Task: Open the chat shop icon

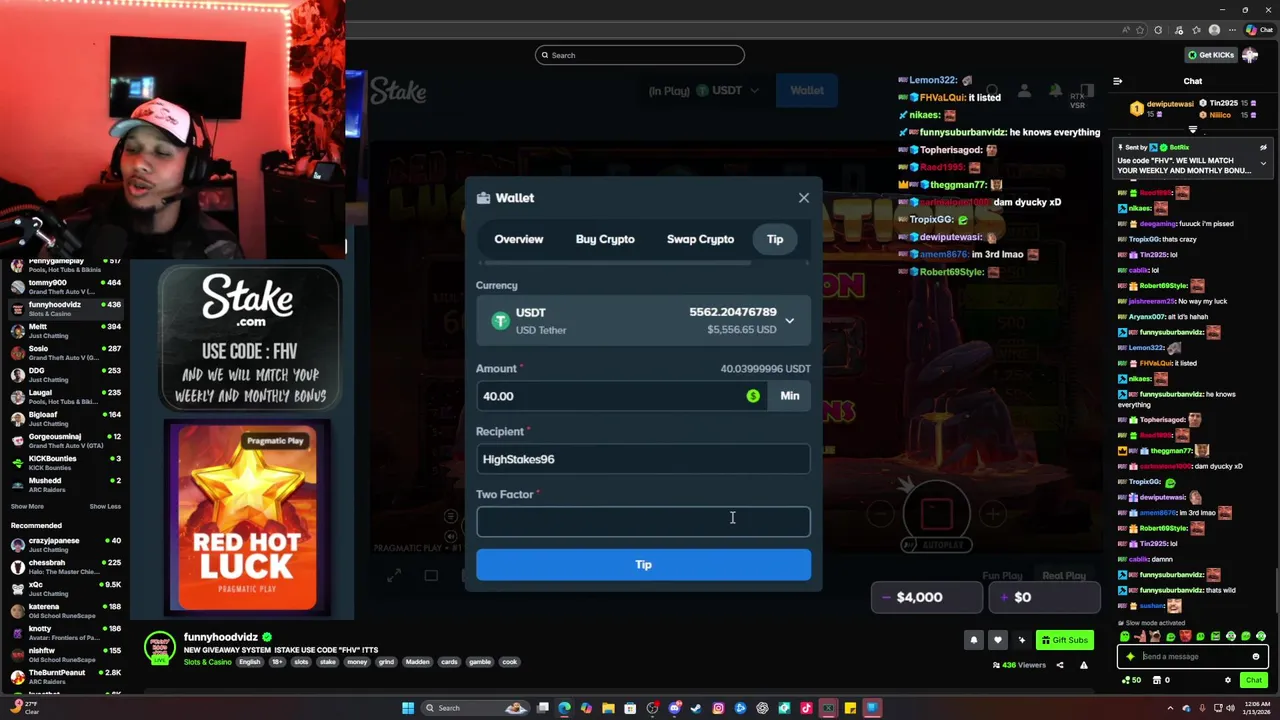Action: (x=1157, y=680)
